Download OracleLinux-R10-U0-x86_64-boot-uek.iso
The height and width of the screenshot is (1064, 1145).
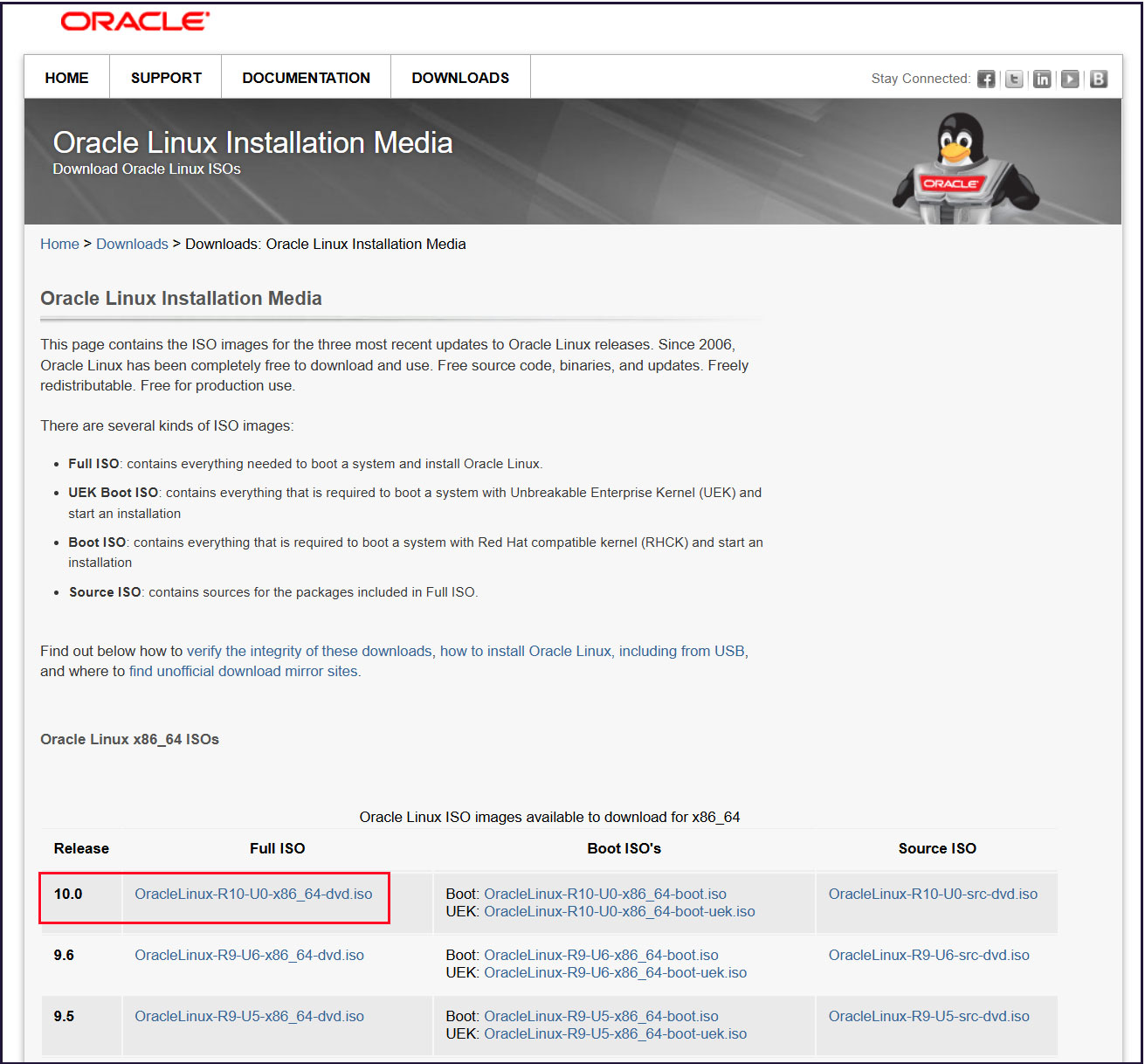(x=619, y=911)
